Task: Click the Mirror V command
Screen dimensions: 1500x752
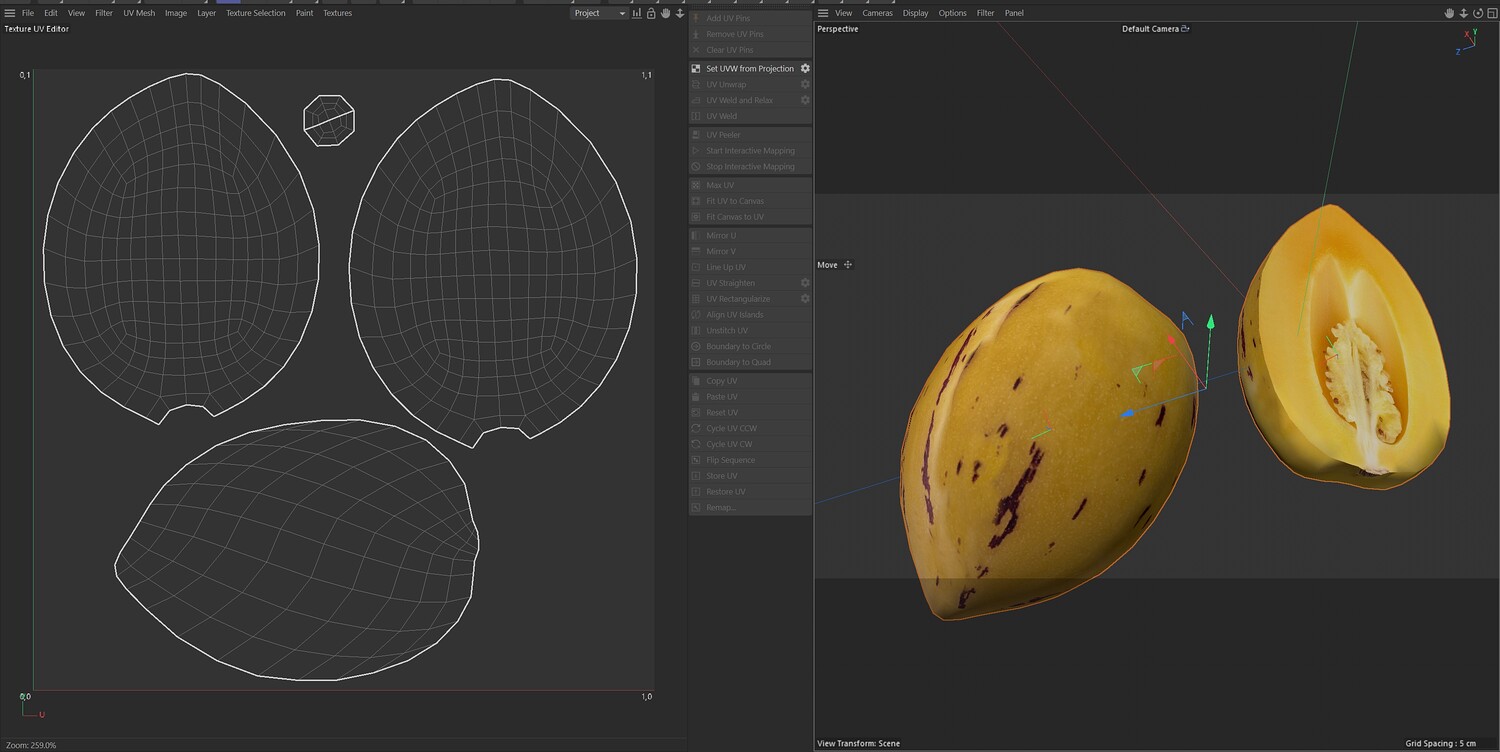Action: [750, 251]
